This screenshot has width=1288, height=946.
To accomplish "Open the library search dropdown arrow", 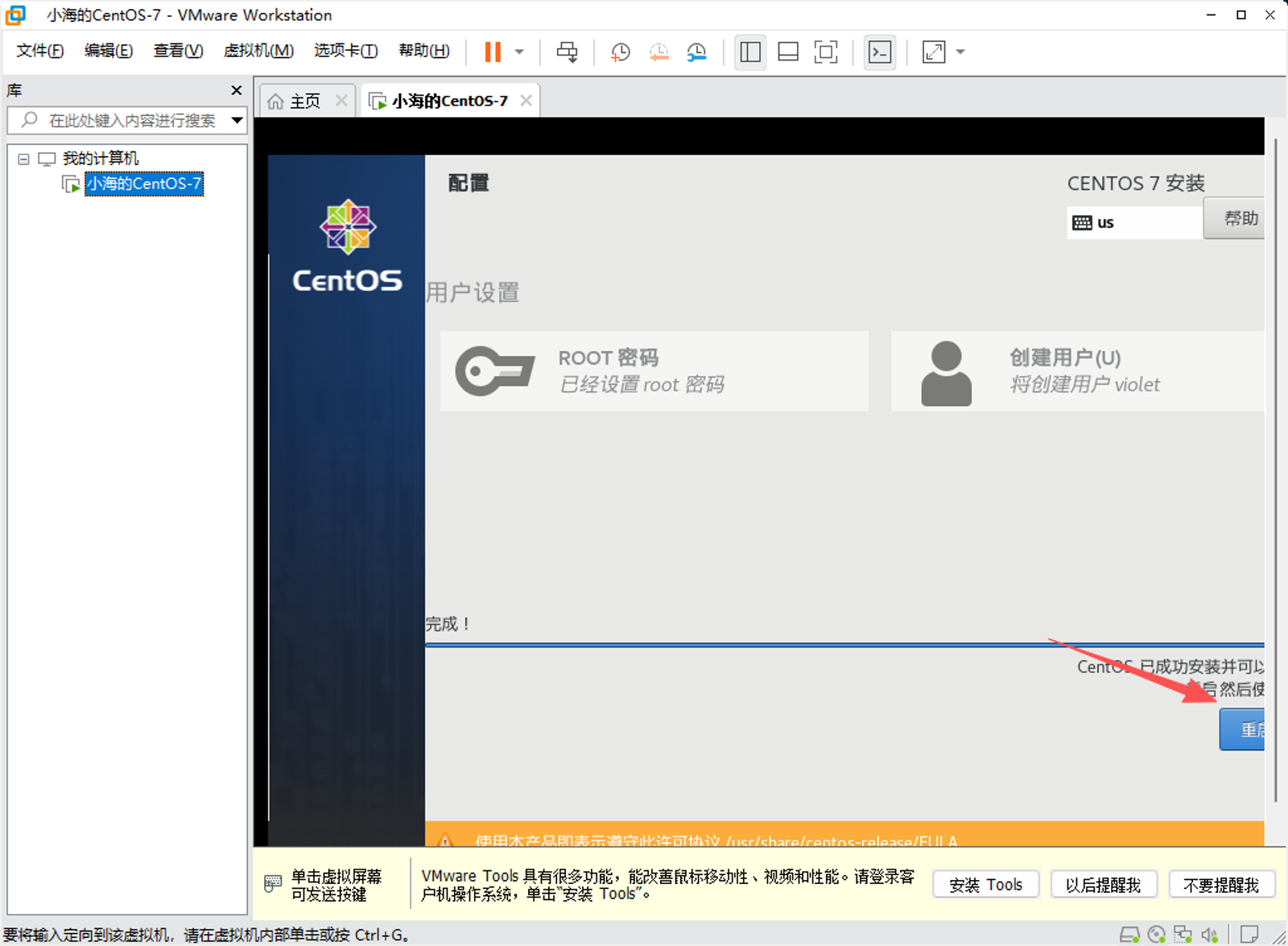I will (x=237, y=121).
